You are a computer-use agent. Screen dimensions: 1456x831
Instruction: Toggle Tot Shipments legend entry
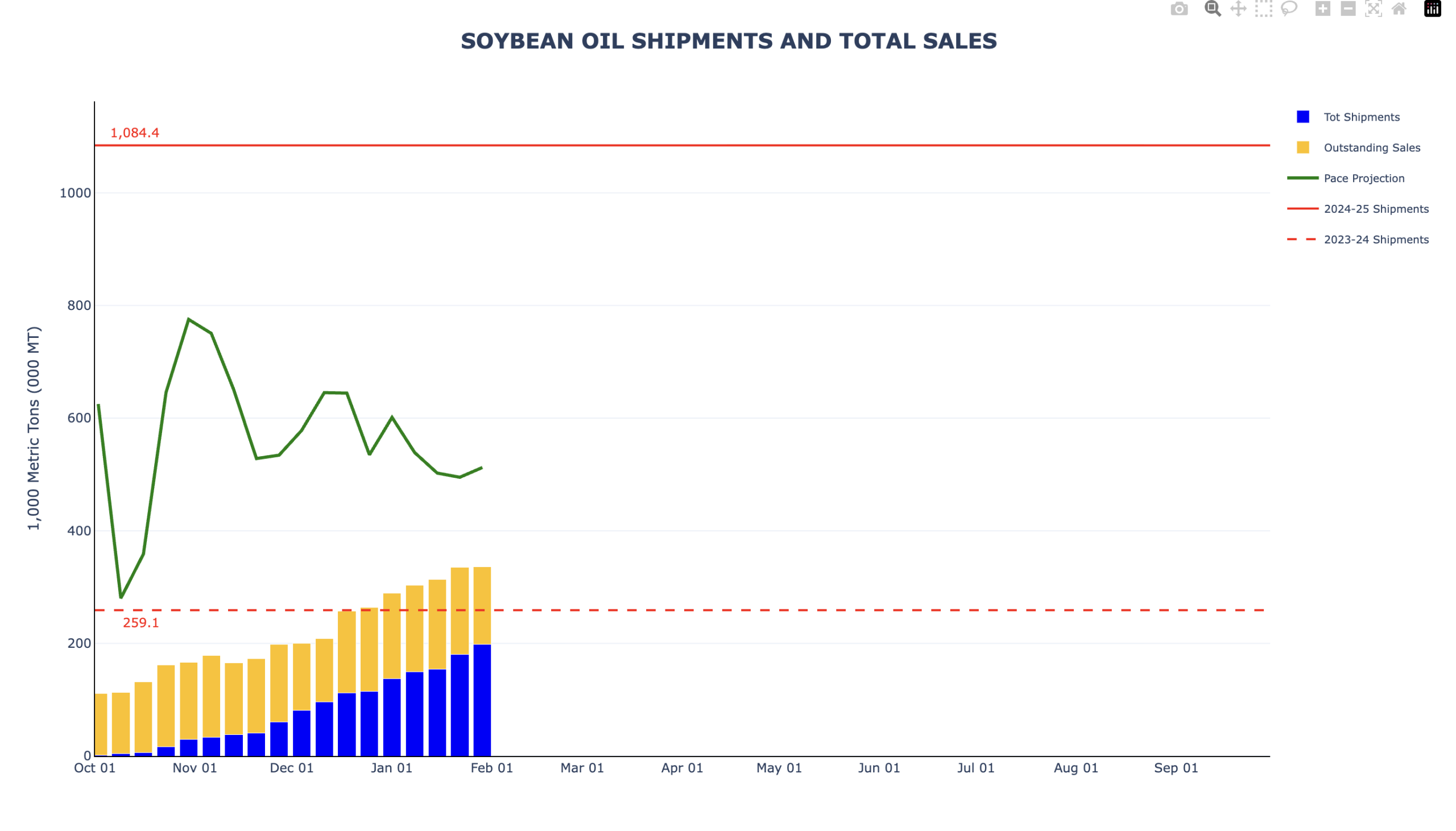coord(1361,117)
